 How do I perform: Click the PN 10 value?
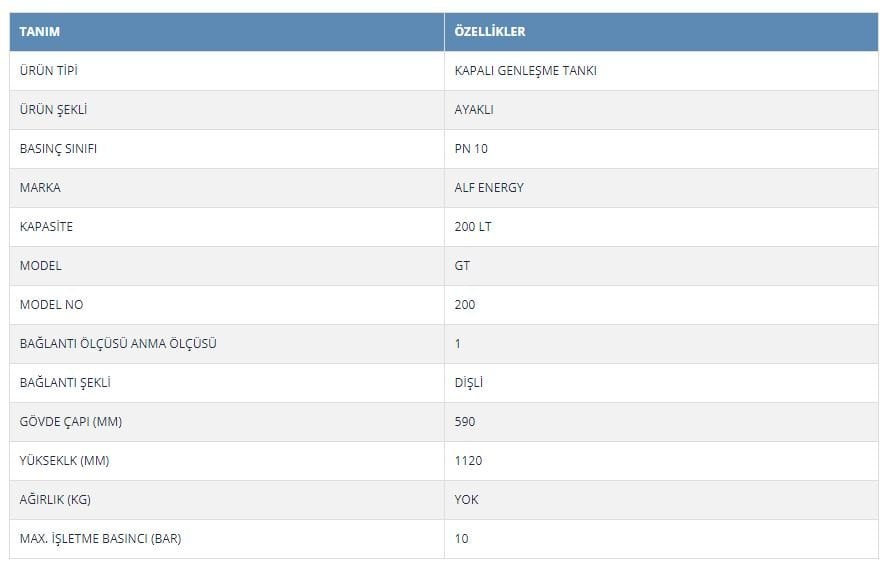[x=471, y=149]
